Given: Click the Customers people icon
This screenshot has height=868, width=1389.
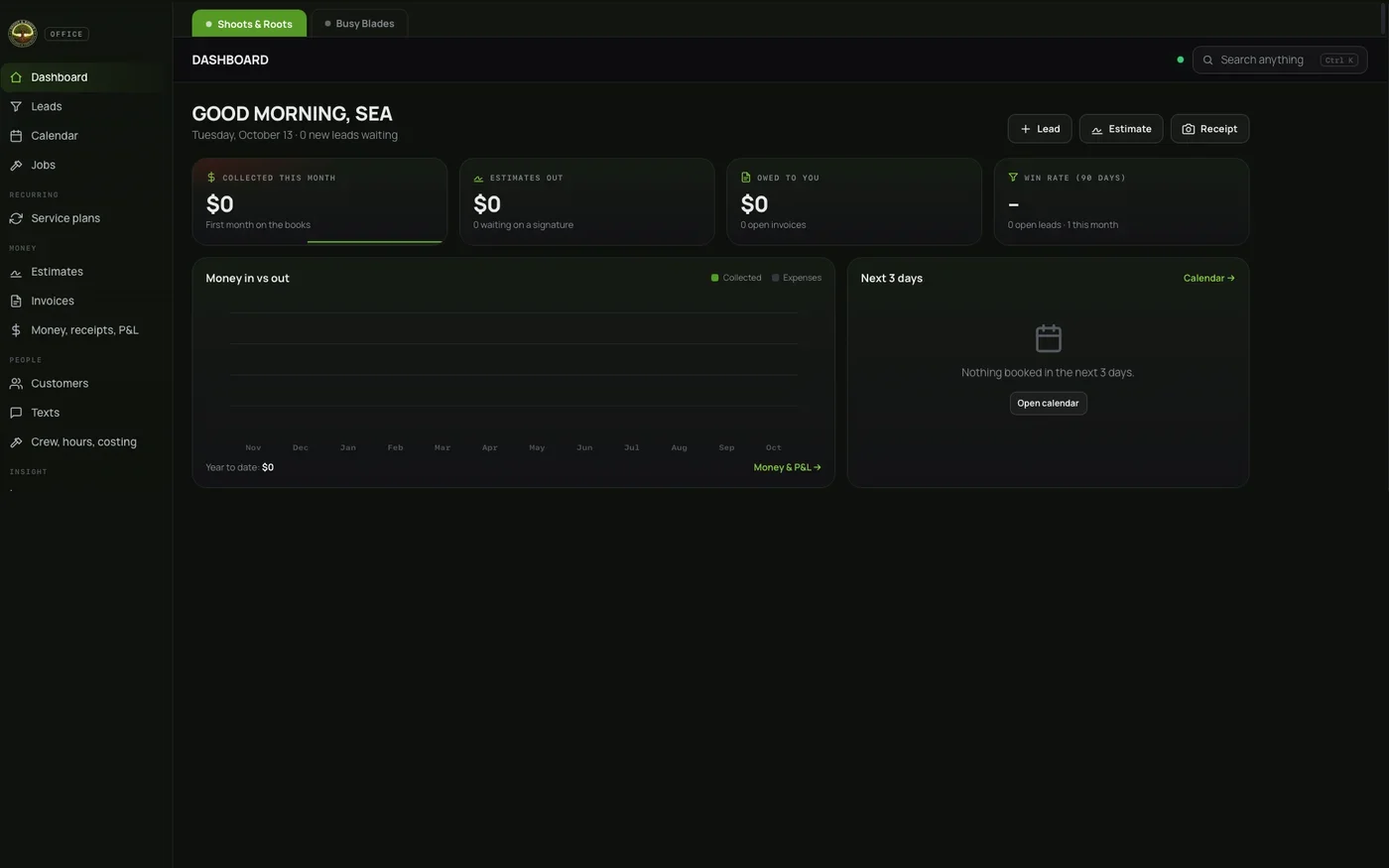Looking at the screenshot, I should tap(16, 384).
